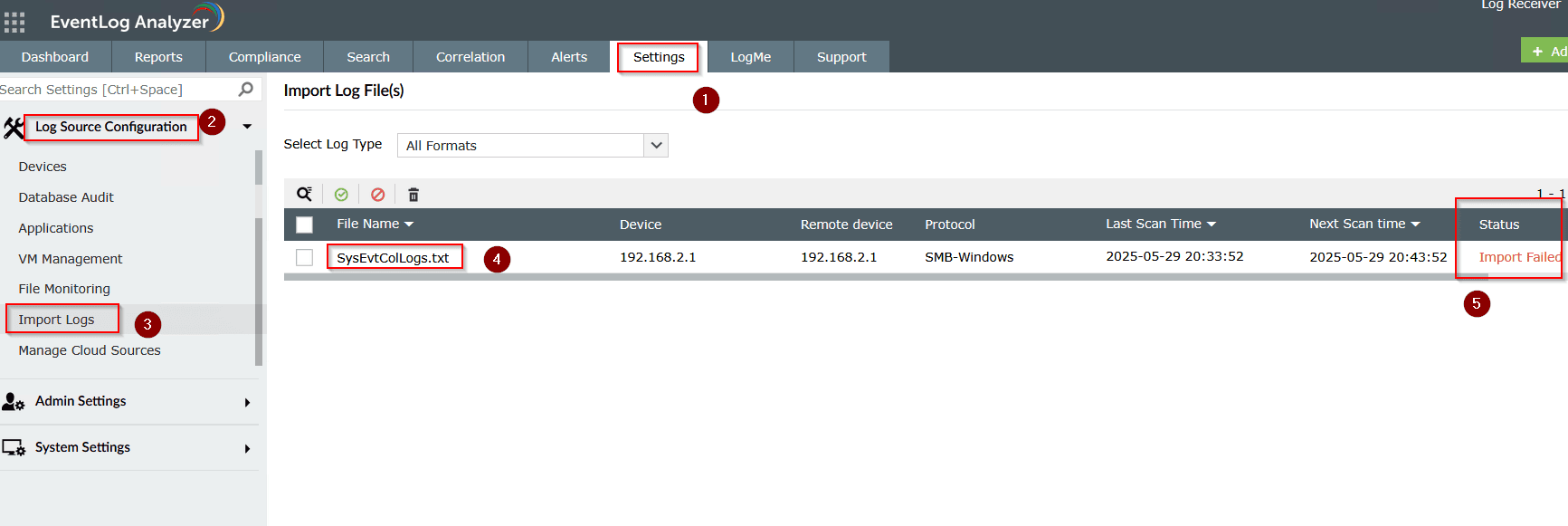Open the apps grid icon

(x=14, y=22)
